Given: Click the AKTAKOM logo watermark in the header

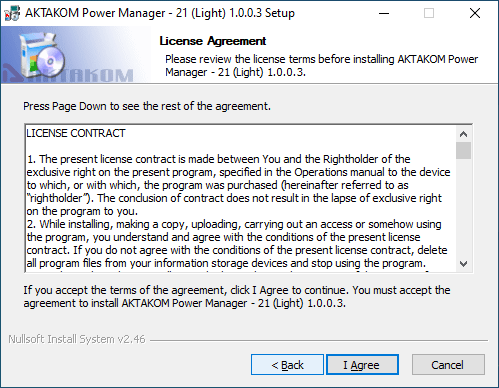Looking at the screenshot, I should (68, 75).
